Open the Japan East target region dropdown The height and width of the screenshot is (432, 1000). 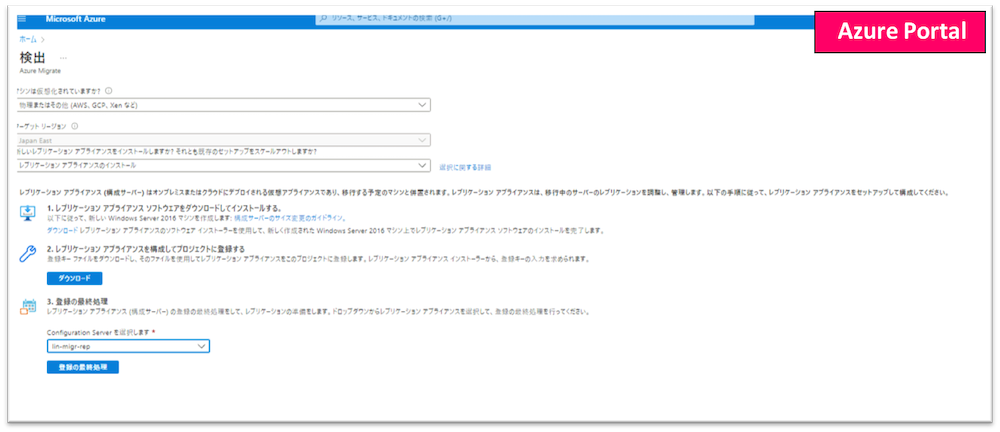coord(223,140)
